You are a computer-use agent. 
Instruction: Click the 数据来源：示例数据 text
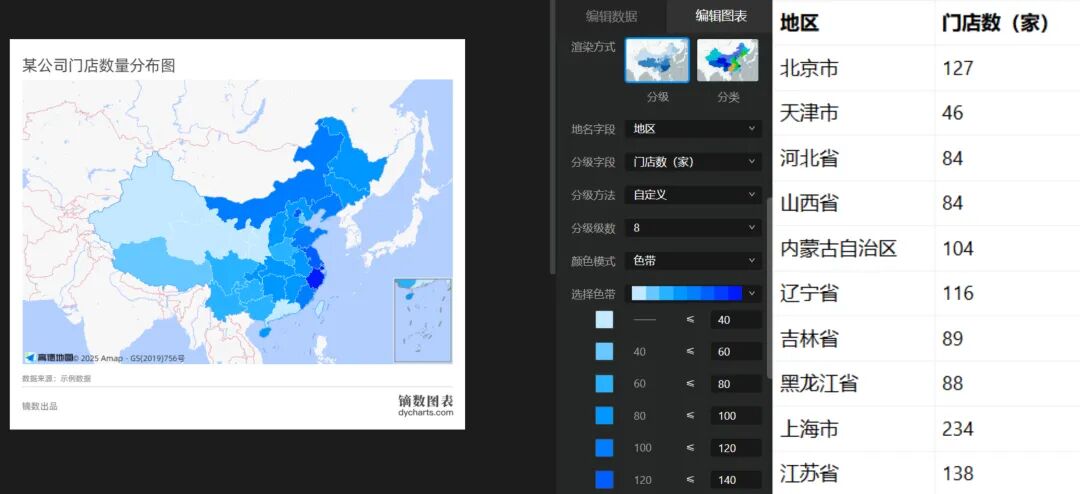(56, 378)
